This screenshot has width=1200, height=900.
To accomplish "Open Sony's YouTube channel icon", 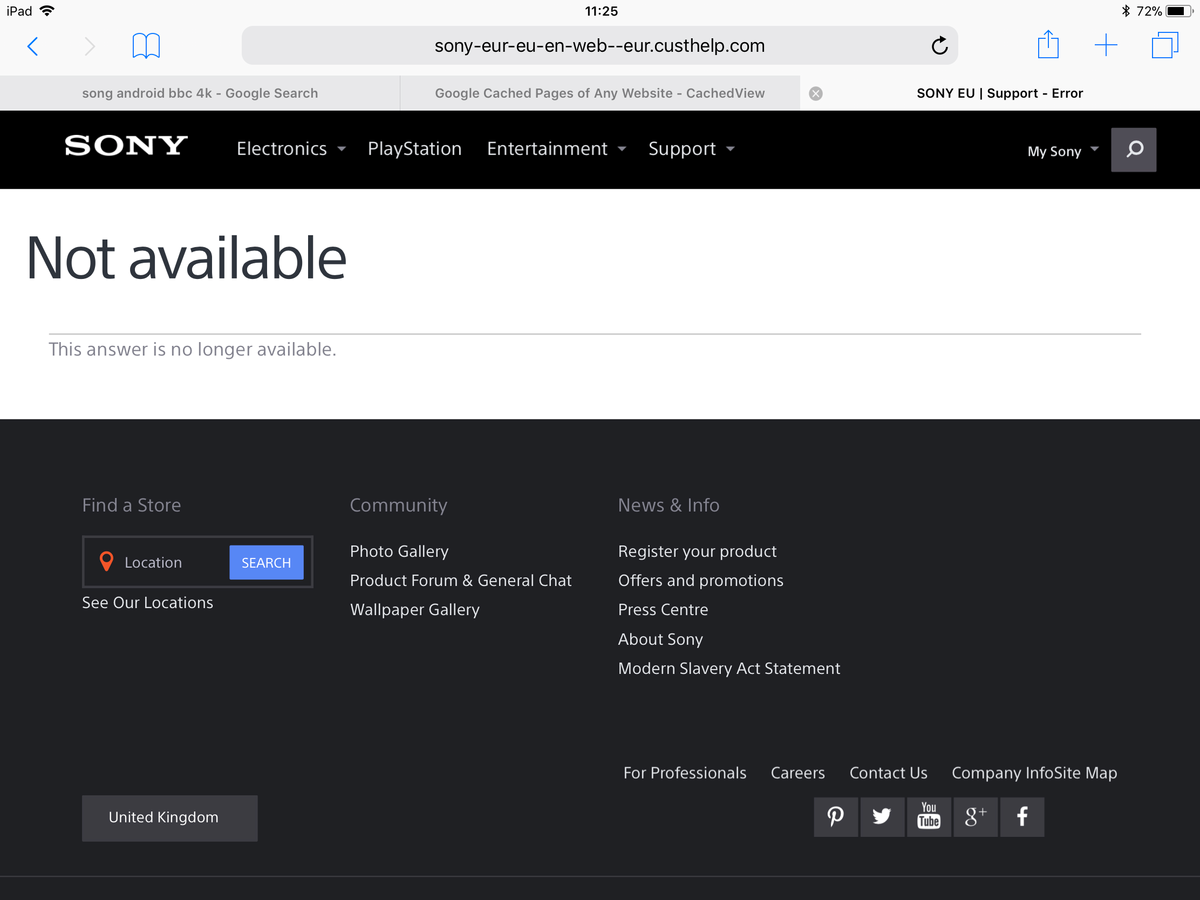I will tap(929, 817).
